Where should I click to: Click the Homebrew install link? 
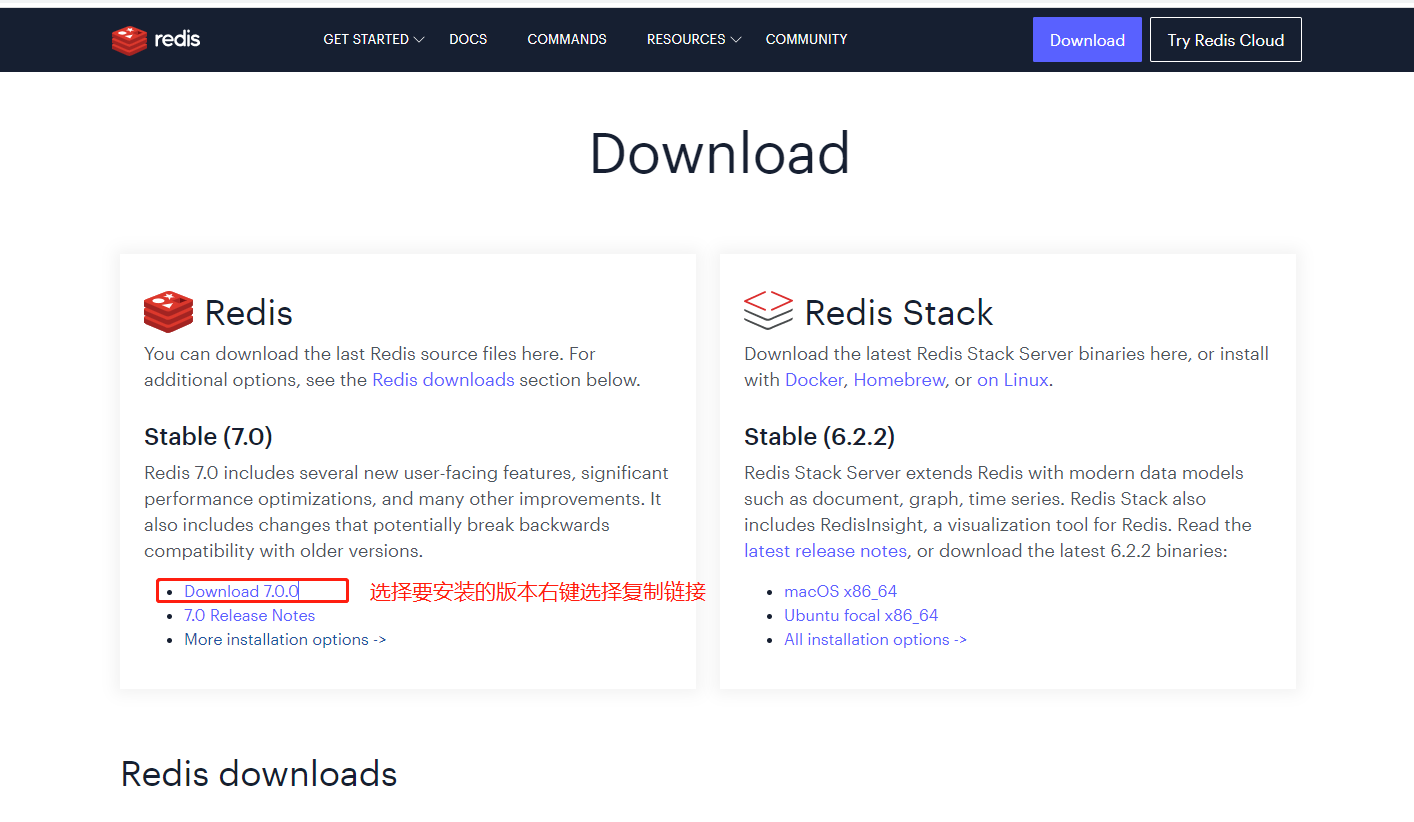tap(899, 380)
